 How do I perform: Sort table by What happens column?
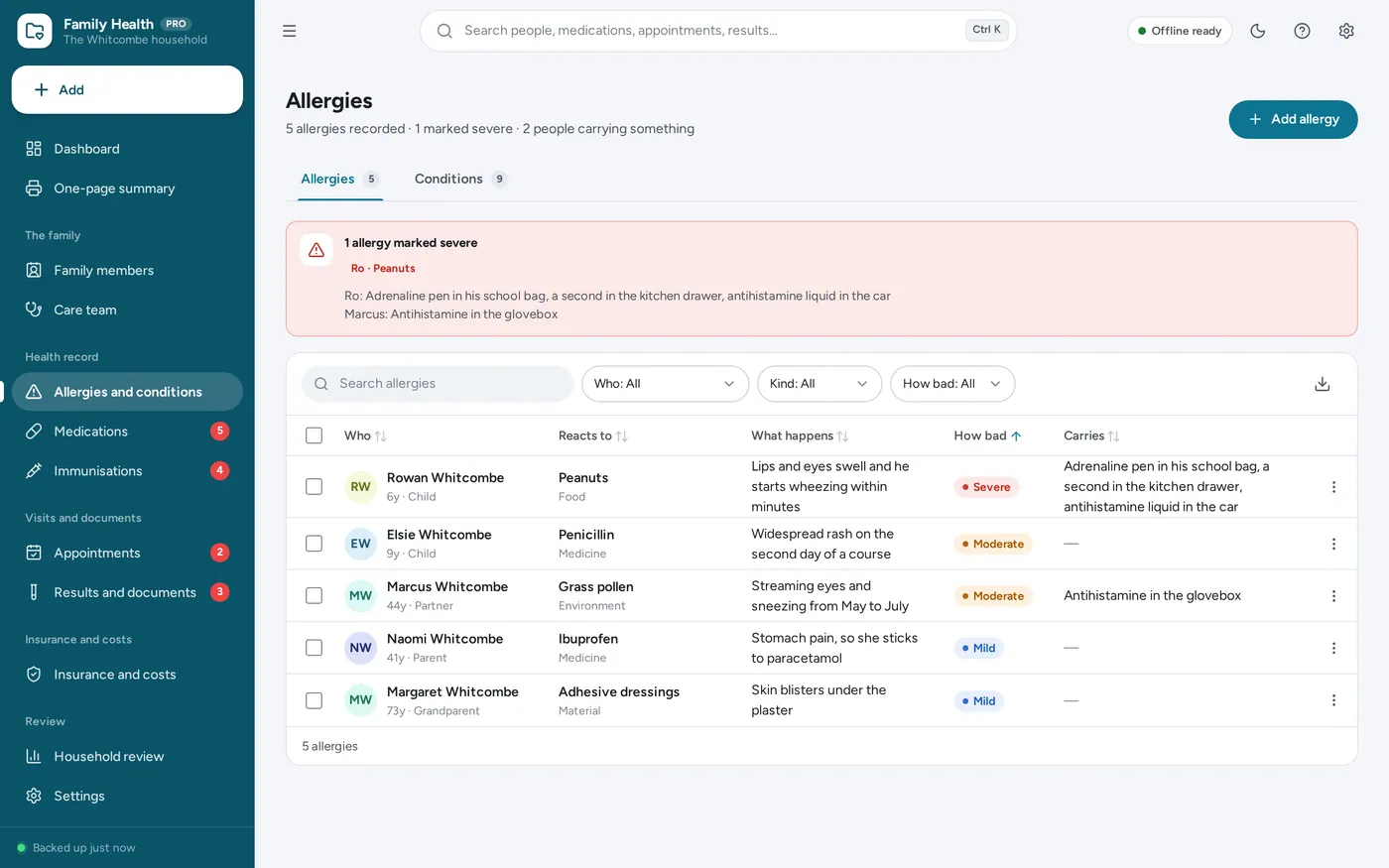tap(800, 435)
